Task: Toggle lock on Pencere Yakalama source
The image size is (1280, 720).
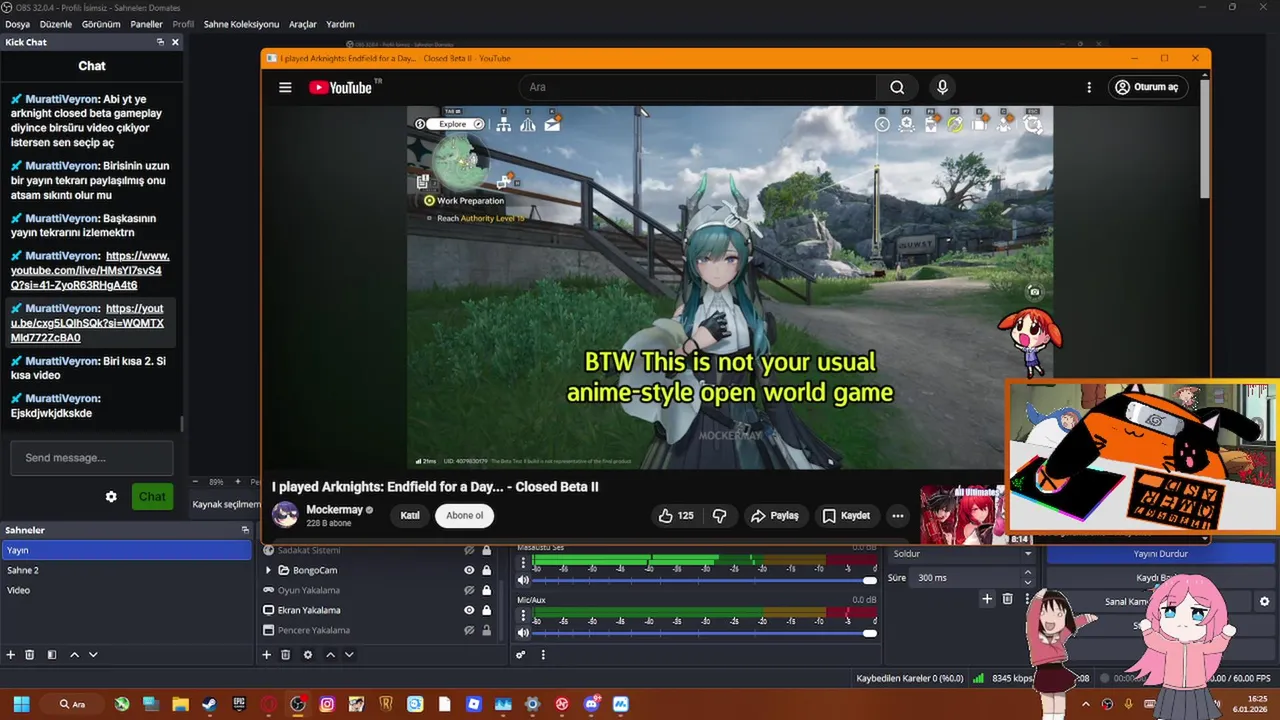Action: click(487, 630)
